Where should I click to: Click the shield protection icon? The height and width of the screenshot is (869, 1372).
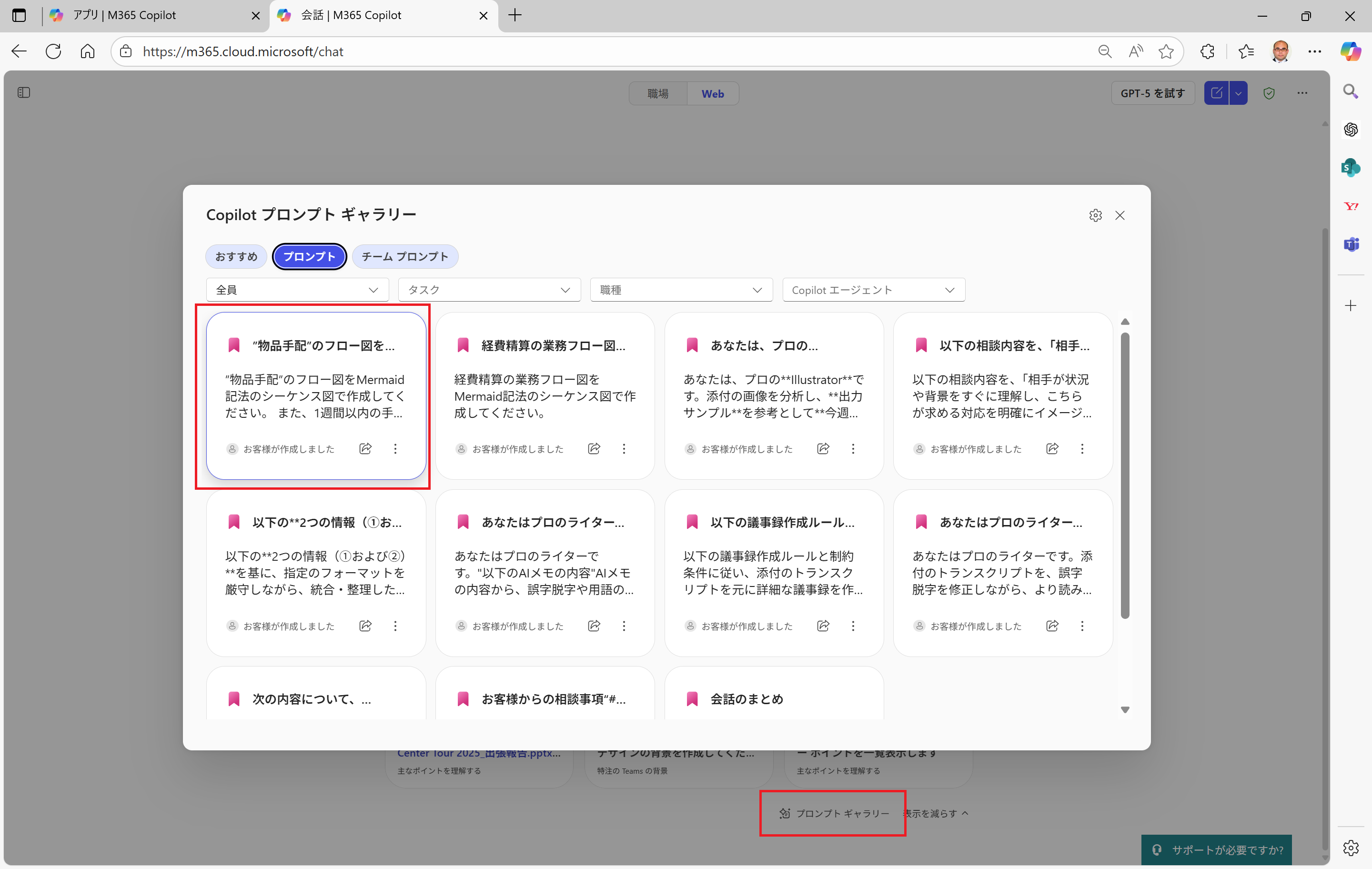click(x=1269, y=93)
